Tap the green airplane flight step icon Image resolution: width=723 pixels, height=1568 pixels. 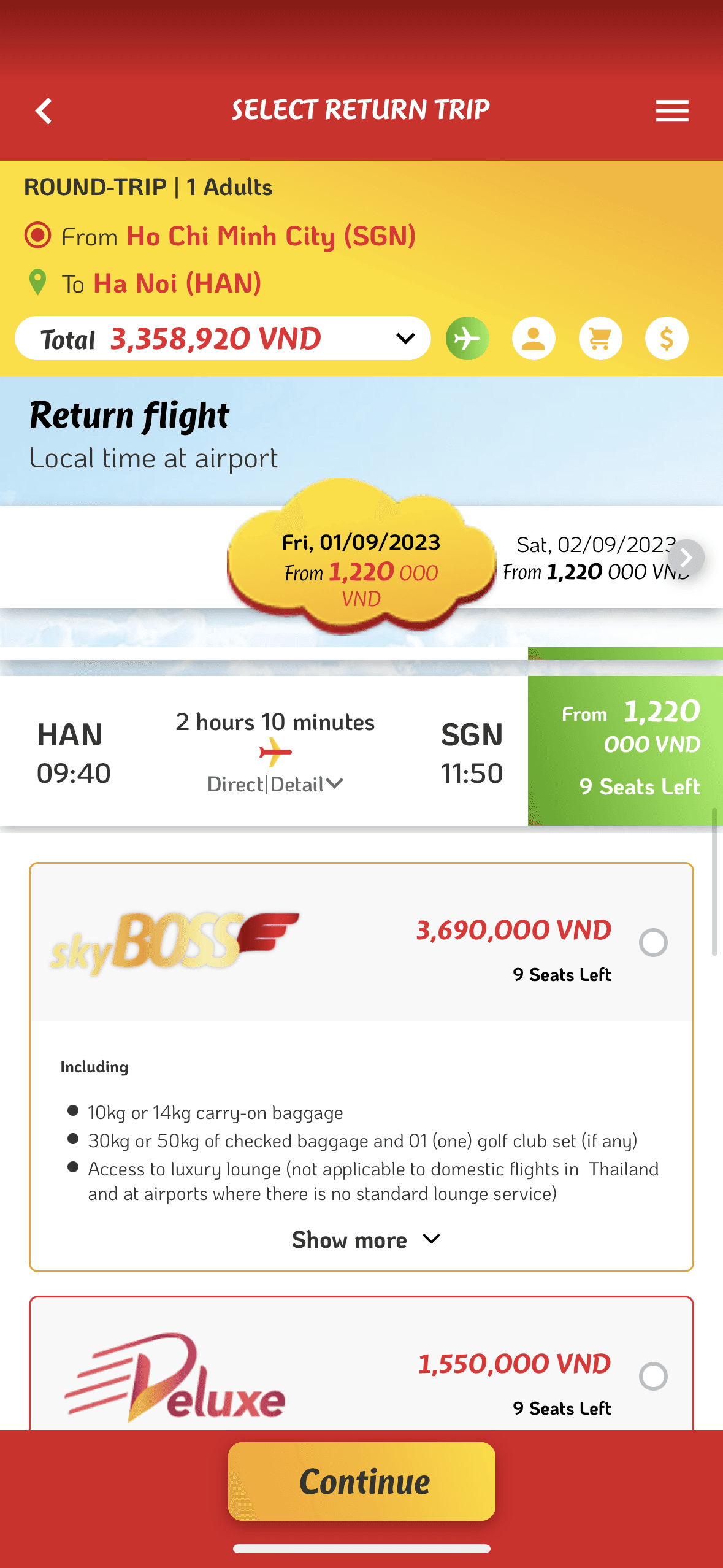click(x=467, y=338)
